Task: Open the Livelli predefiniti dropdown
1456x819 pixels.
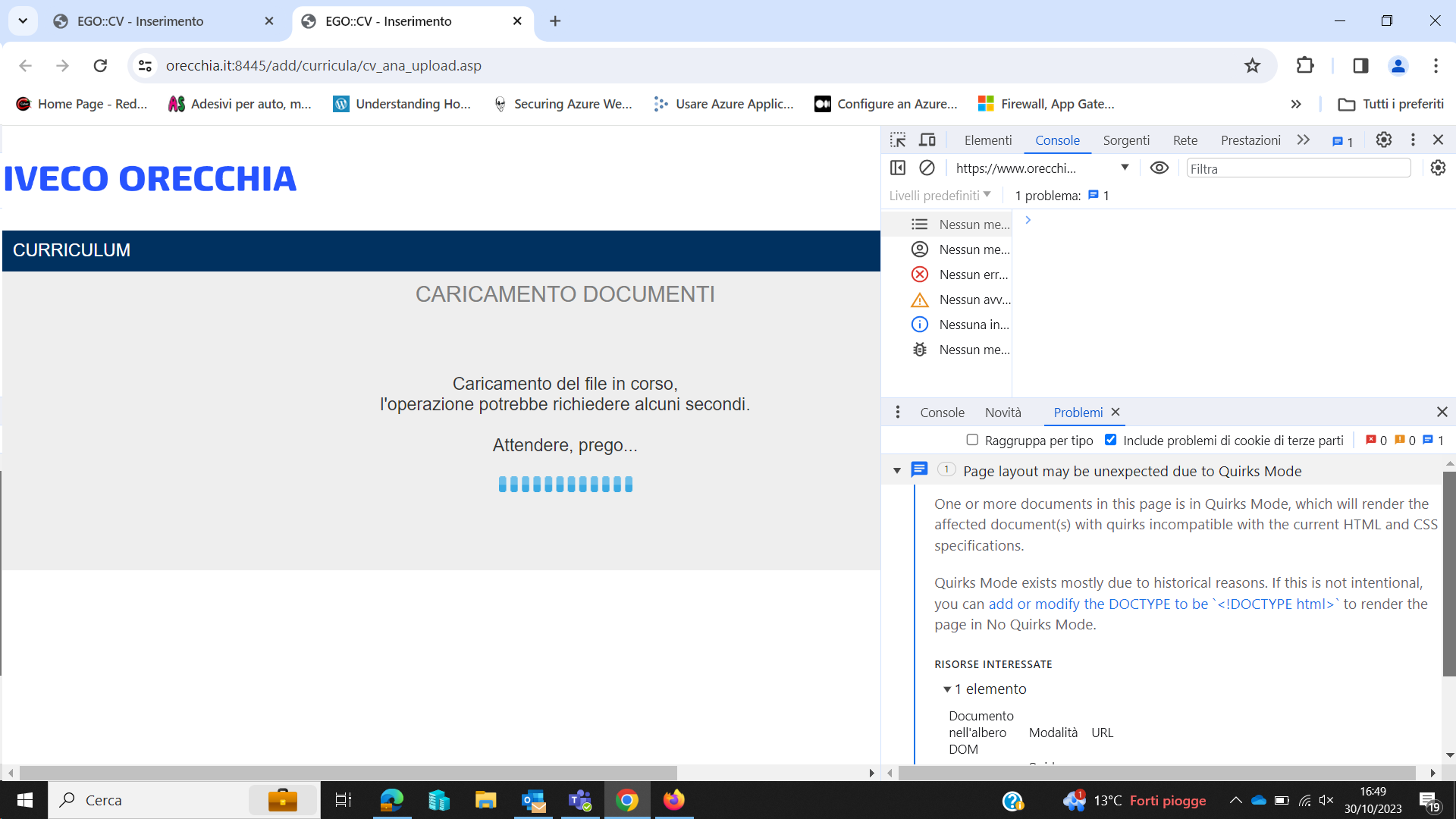Action: tap(940, 195)
